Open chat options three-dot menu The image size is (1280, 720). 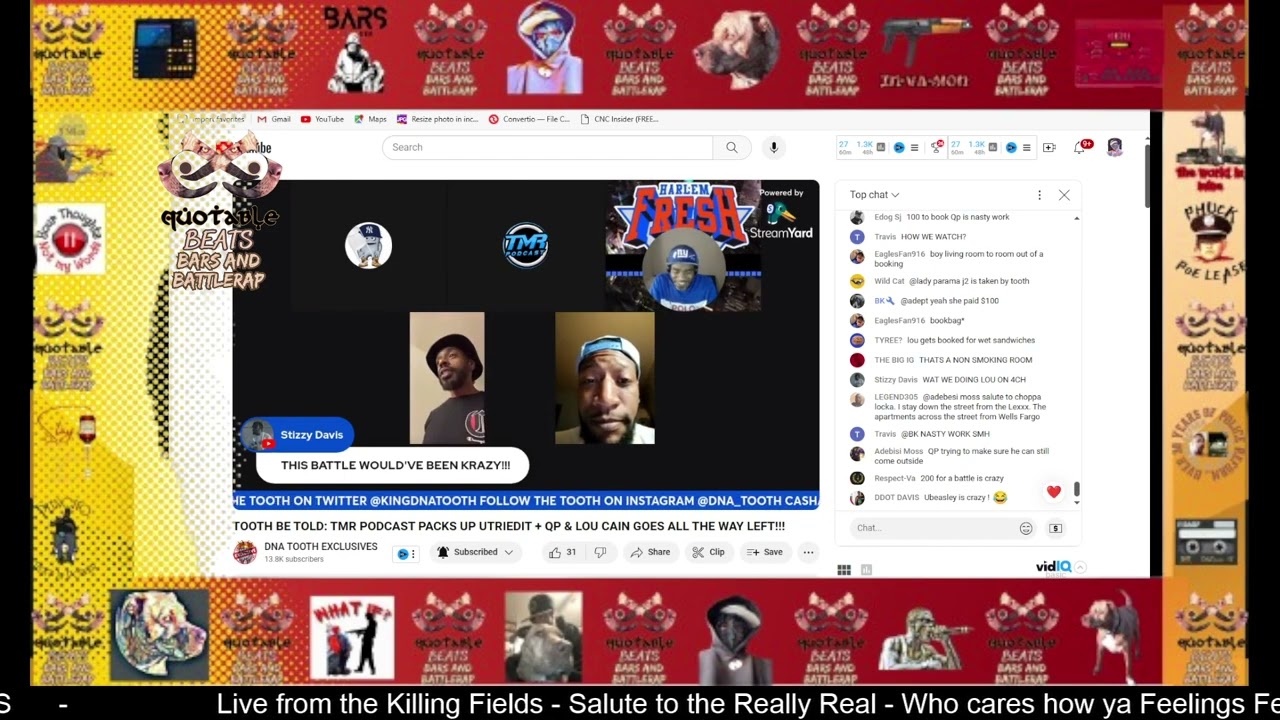1039,195
